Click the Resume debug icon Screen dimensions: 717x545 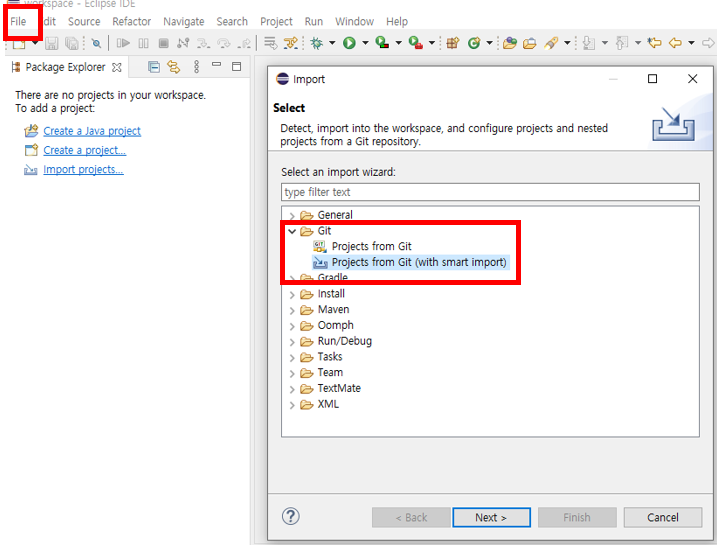tap(123, 43)
